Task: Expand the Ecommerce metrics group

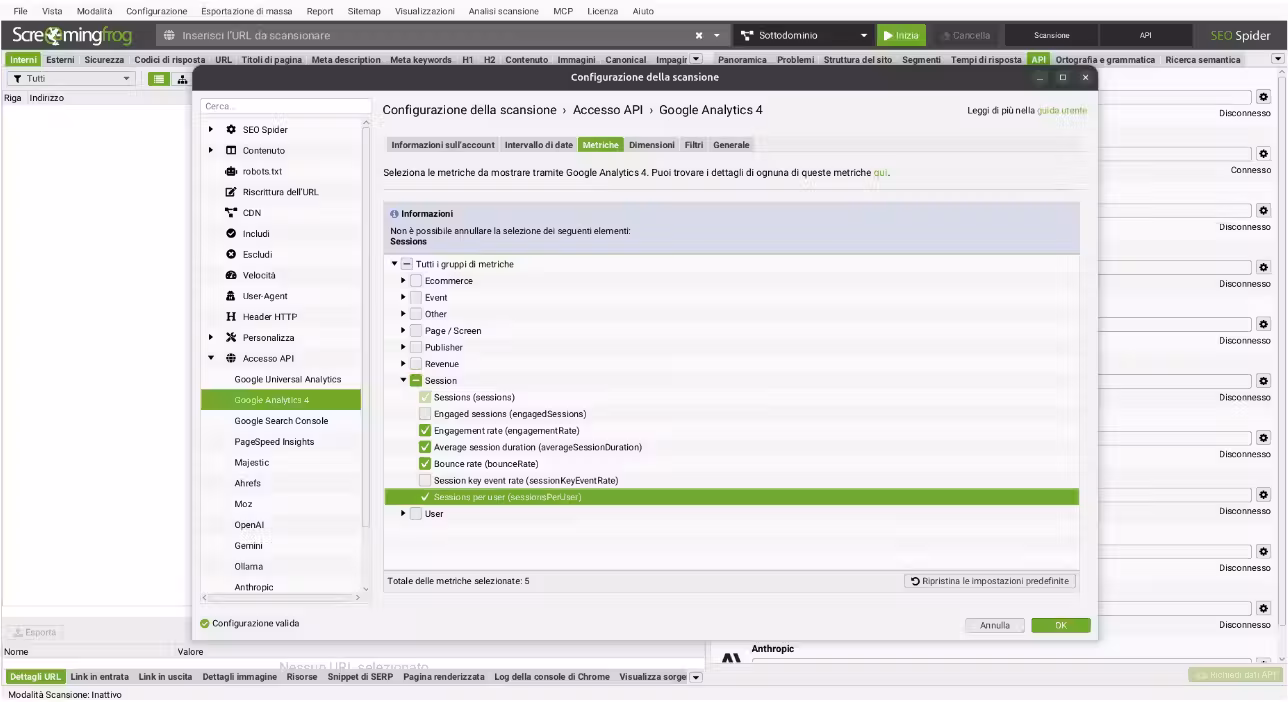Action: click(404, 281)
